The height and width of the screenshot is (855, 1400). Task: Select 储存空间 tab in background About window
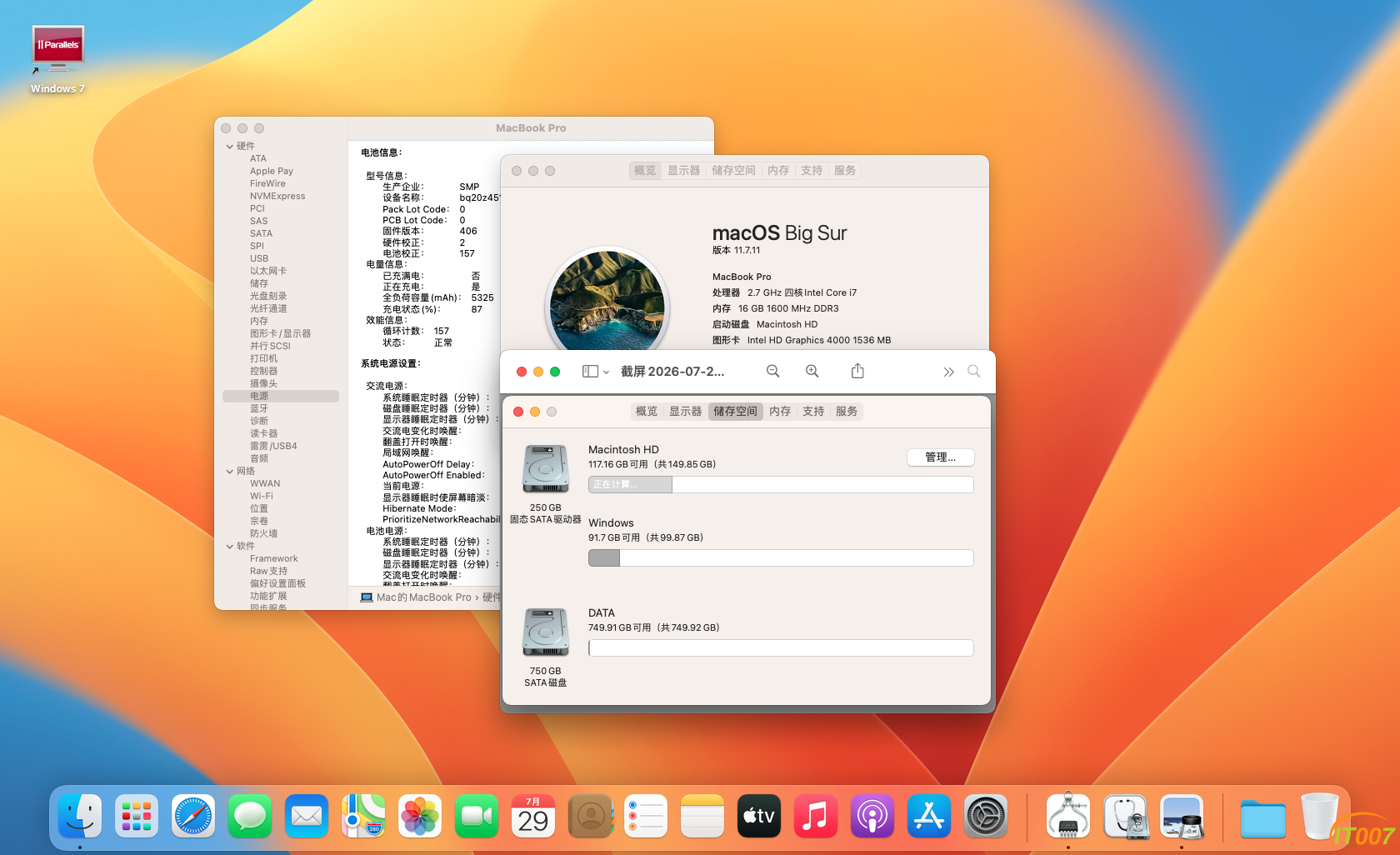(734, 171)
